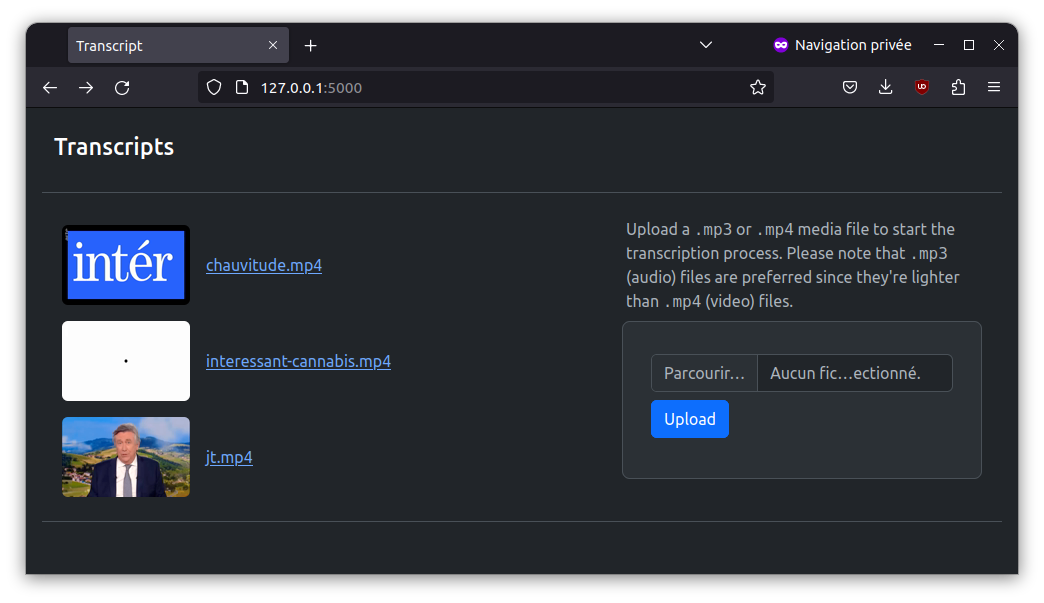This screenshot has width=1044, height=603.
Task: Open the chauvitude.mp4 transcript link
Action: (264, 265)
